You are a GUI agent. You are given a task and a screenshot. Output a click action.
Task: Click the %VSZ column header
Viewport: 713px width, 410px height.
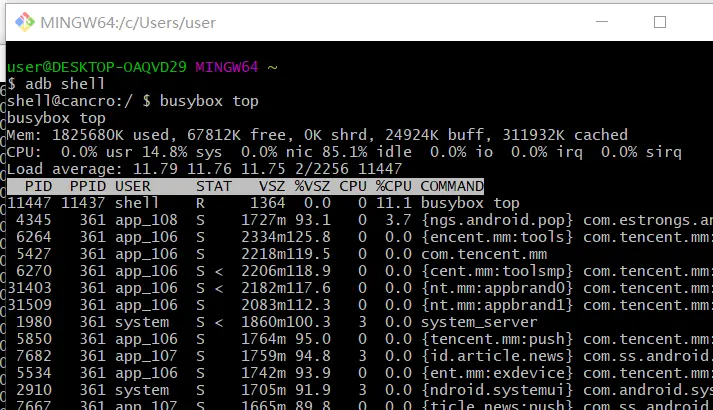click(312, 186)
